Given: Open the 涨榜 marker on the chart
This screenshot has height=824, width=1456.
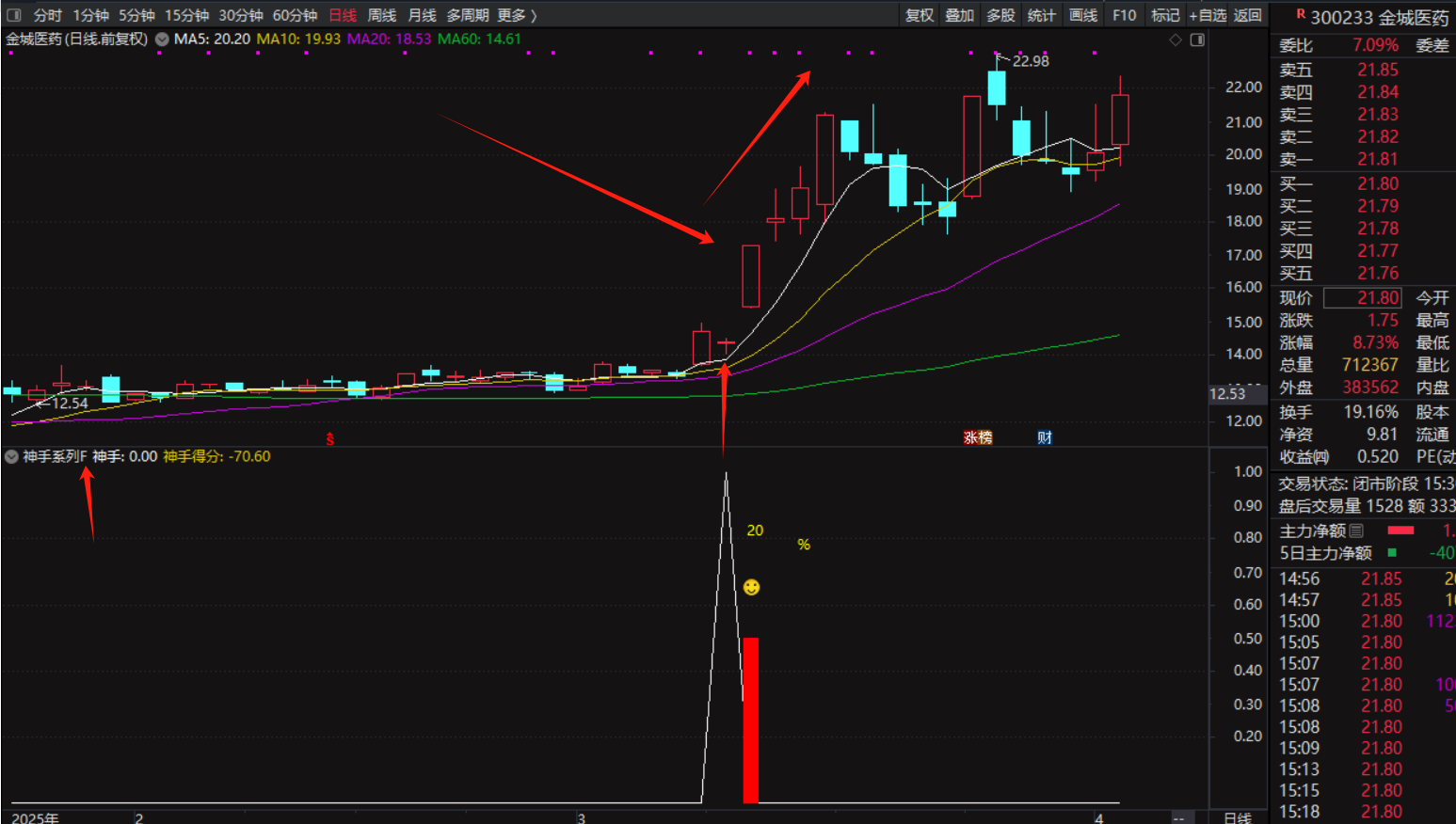Looking at the screenshot, I should (x=978, y=437).
